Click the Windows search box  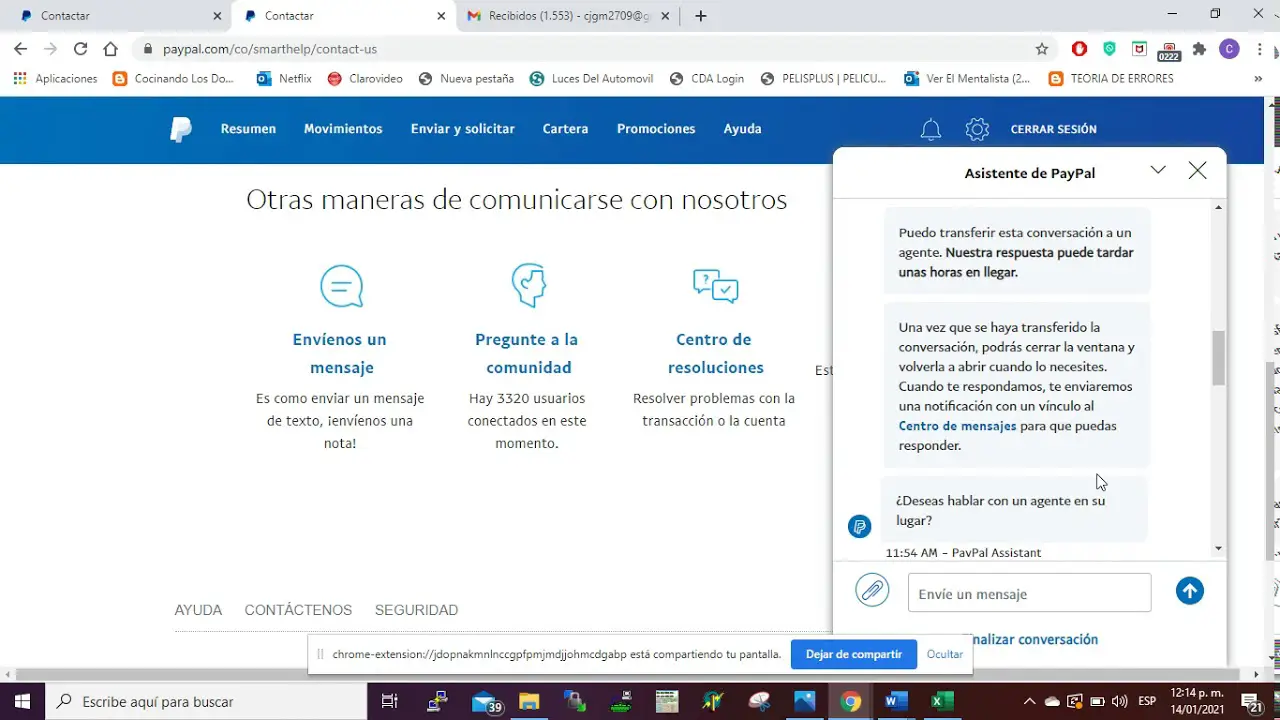click(x=206, y=701)
